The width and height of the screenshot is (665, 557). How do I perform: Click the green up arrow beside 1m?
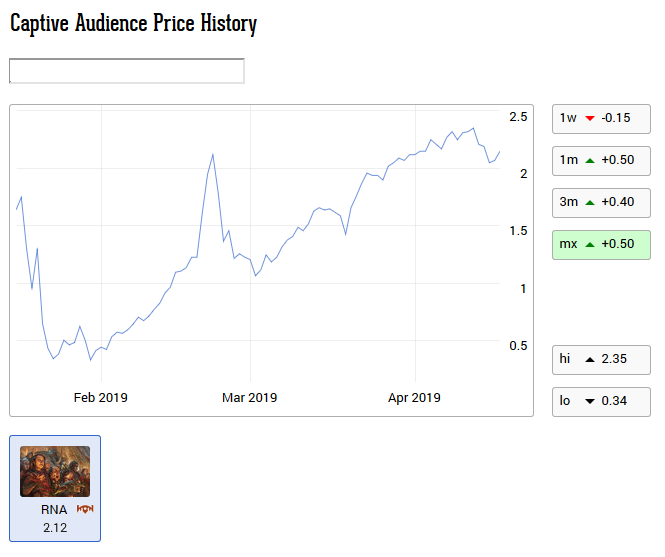(590, 161)
